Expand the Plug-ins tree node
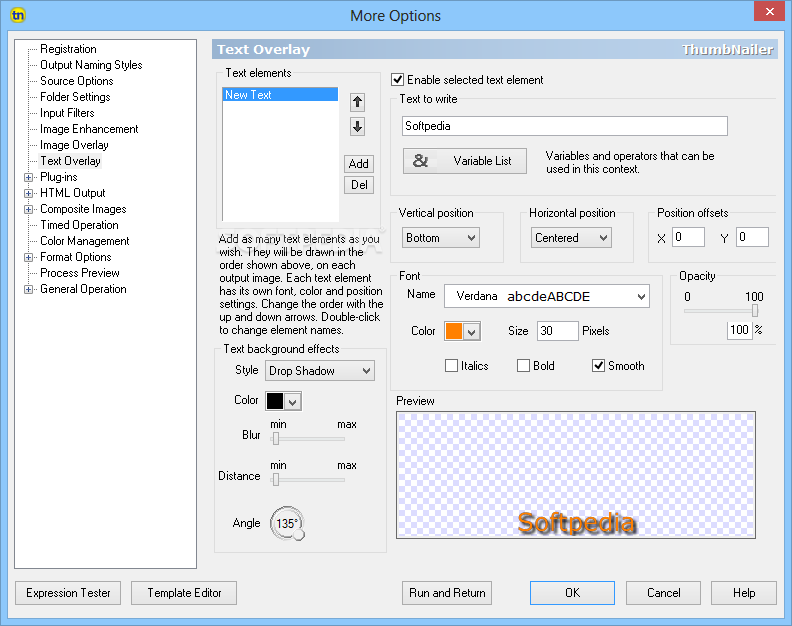 29,177
